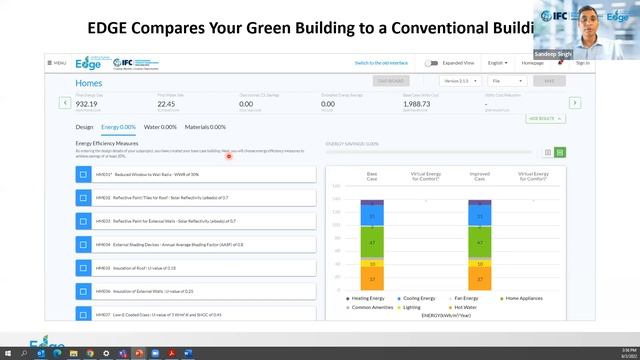This screenshot has width=640, height=360.
Task: Click the Base Case Utility Cost 1,988.73
Action: [x=416, y=104]
